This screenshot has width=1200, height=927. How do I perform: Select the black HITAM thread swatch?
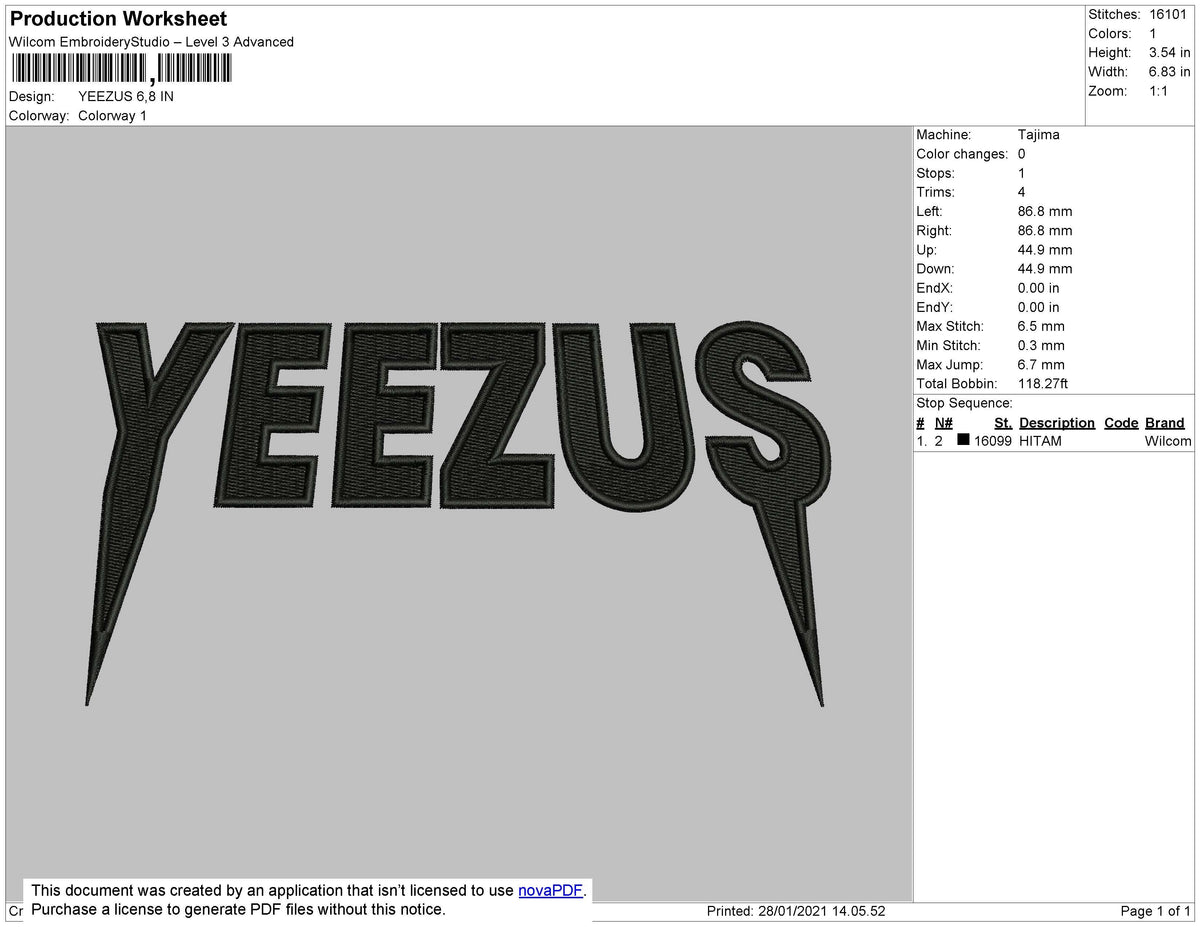pos(962,441)
